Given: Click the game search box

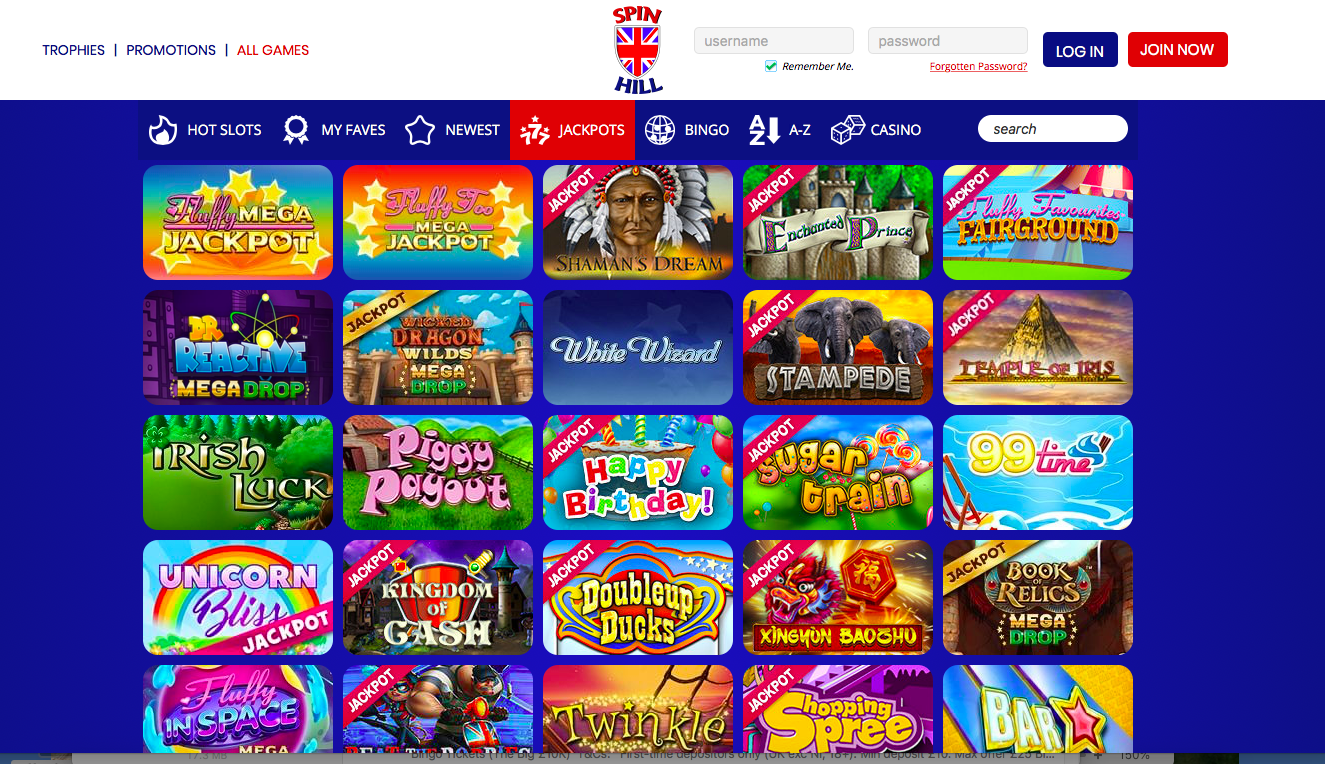Looking at the screenshot, I should 1053,129.
